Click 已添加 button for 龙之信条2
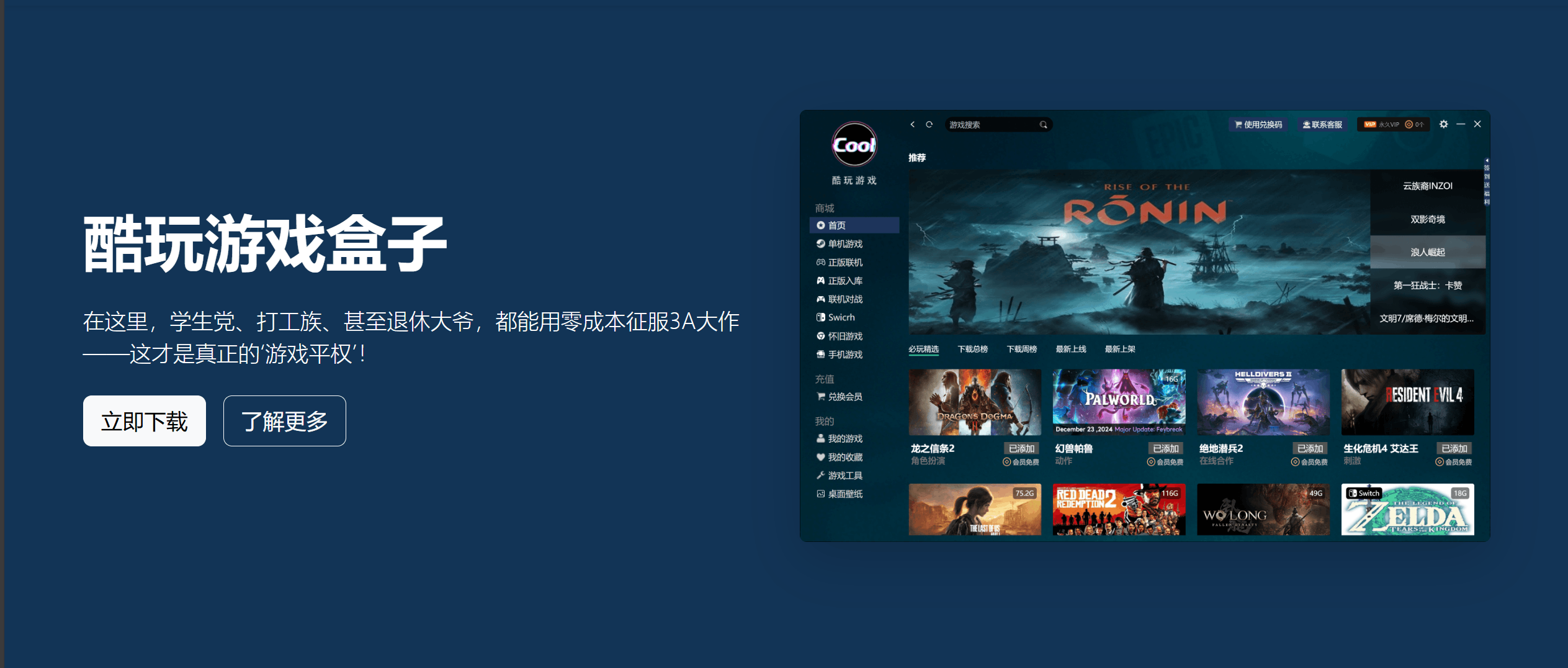1568x668 pixels. click(x=1021, y=448)
